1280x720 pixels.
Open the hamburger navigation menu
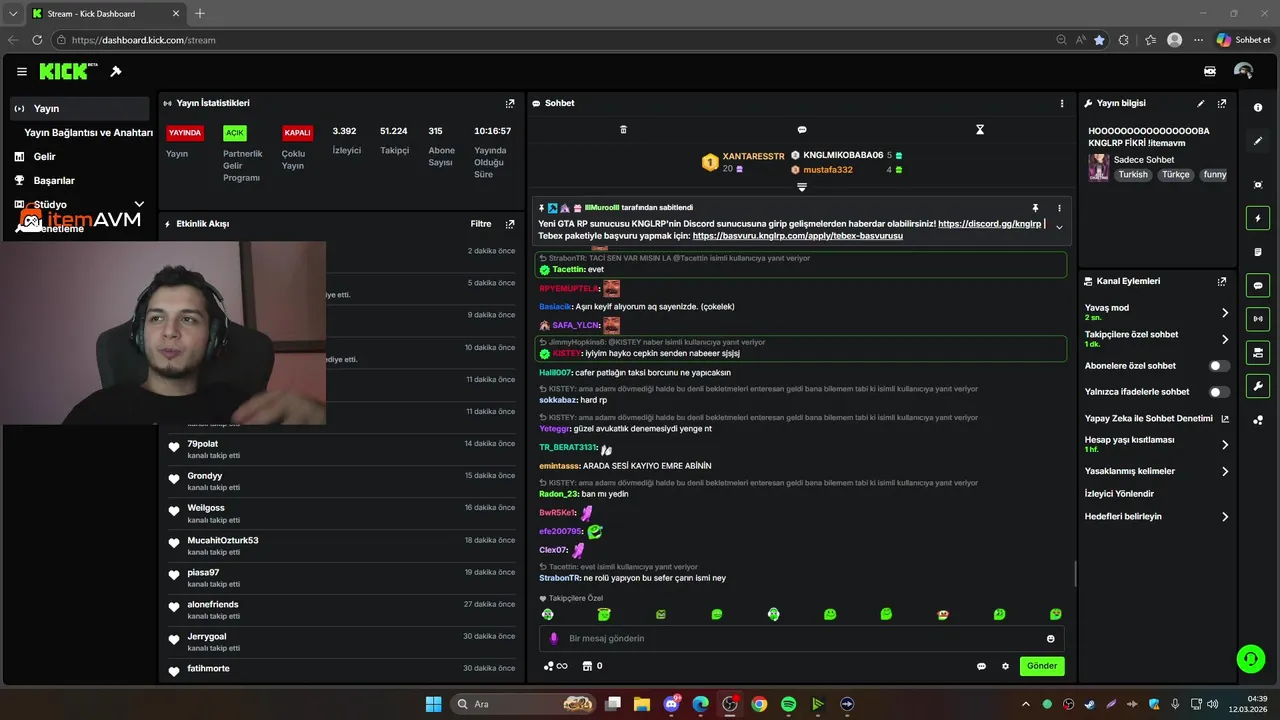coord(22,72)
